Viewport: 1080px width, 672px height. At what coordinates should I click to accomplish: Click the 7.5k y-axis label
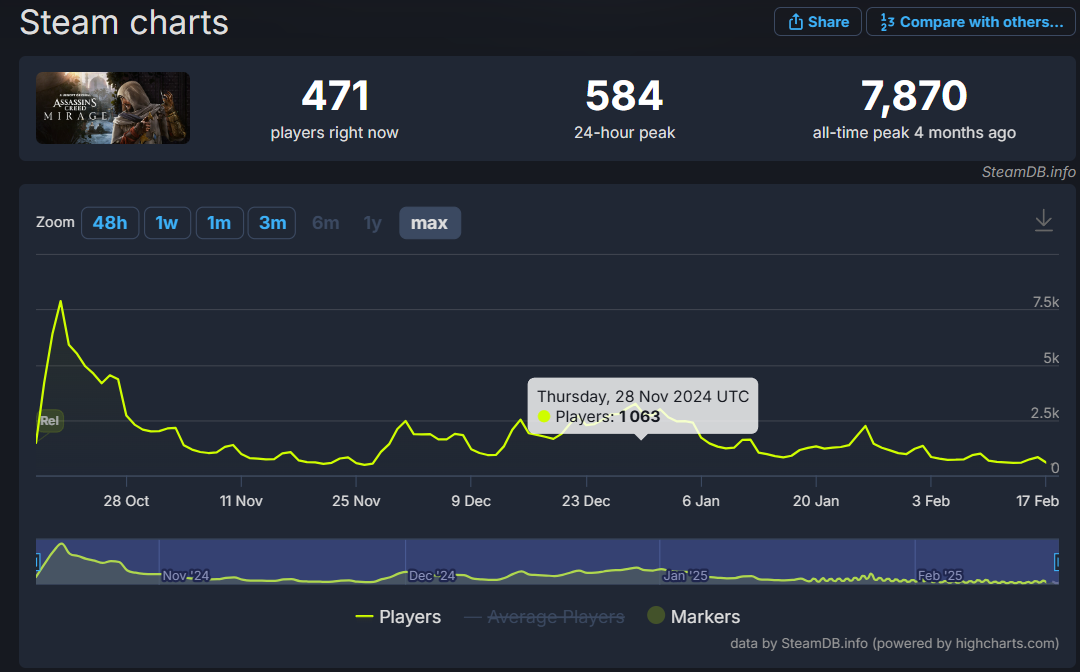[x=1046, y=302]
